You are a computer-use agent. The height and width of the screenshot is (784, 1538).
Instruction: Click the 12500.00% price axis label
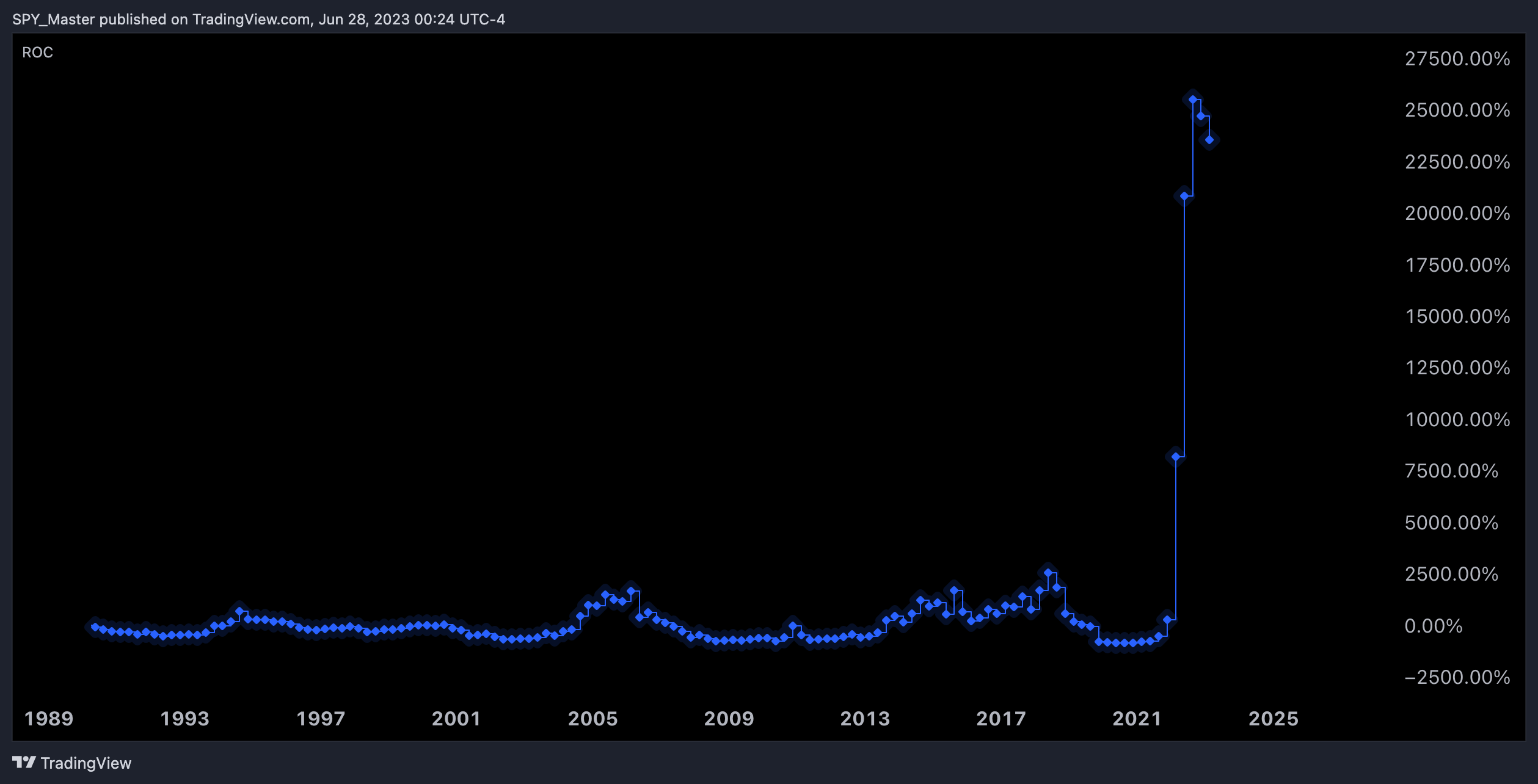tap(1457, 368)
